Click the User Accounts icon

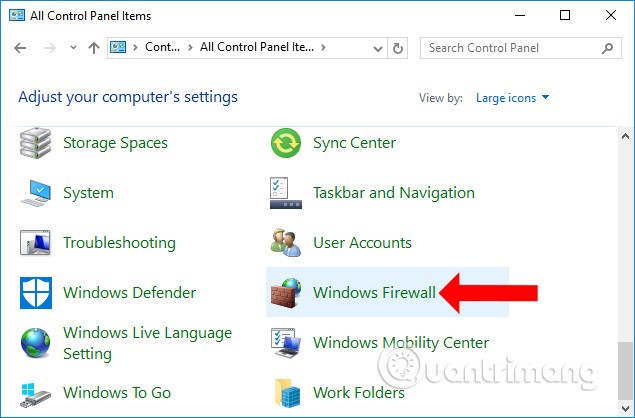tap(286, 243)
